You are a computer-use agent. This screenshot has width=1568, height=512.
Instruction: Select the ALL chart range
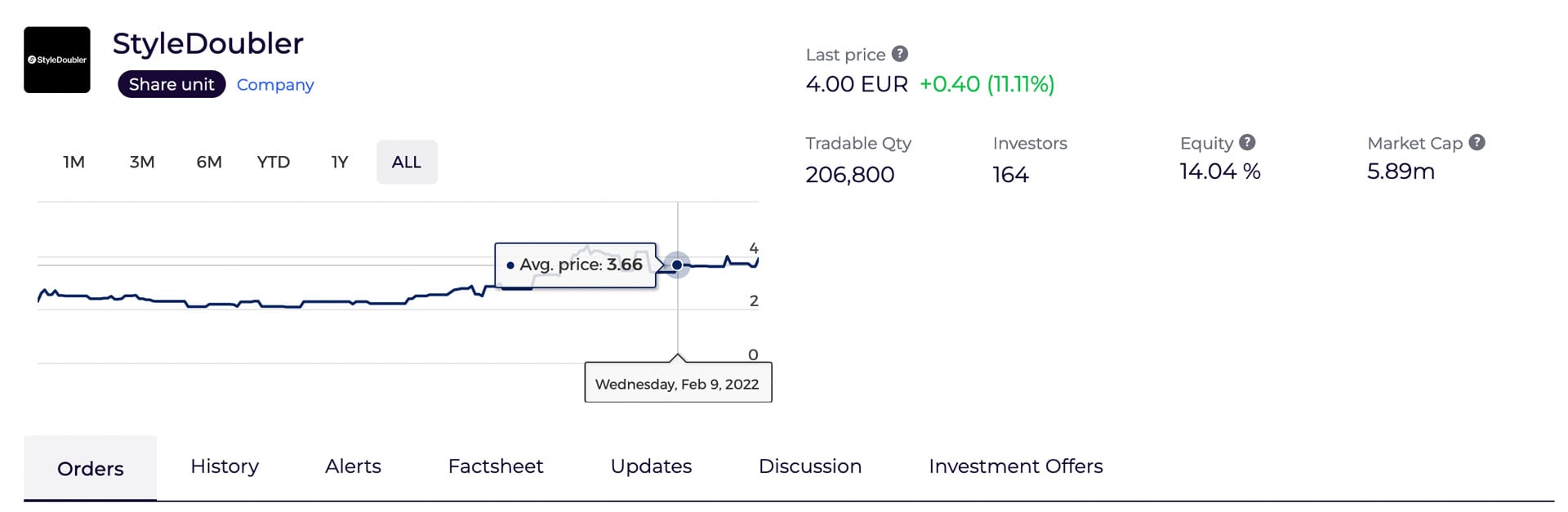pyautogui.click(x=407, y=162)
